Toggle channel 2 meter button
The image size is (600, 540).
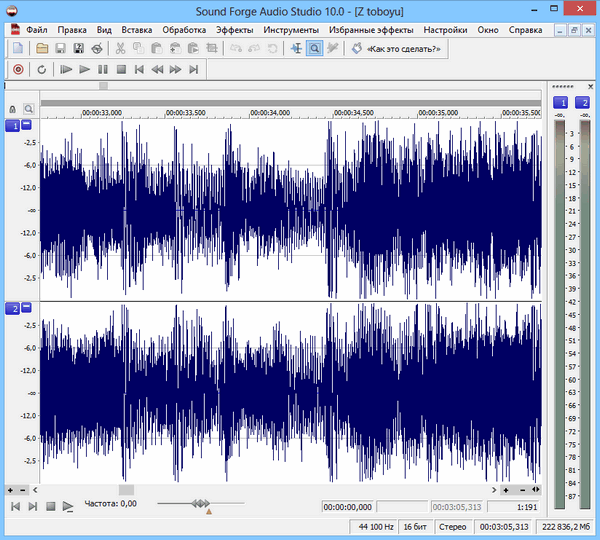[x=584, y=103]
